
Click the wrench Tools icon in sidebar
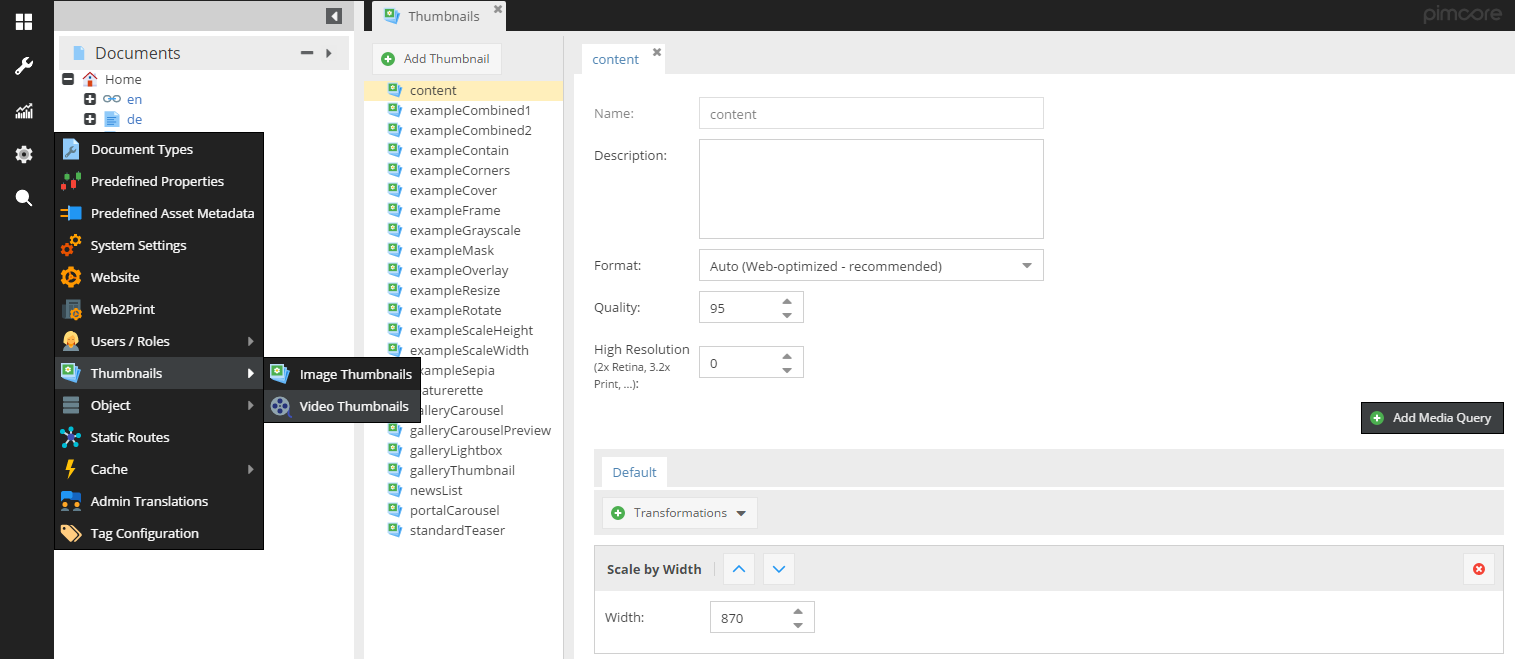(x=24, y=66)
